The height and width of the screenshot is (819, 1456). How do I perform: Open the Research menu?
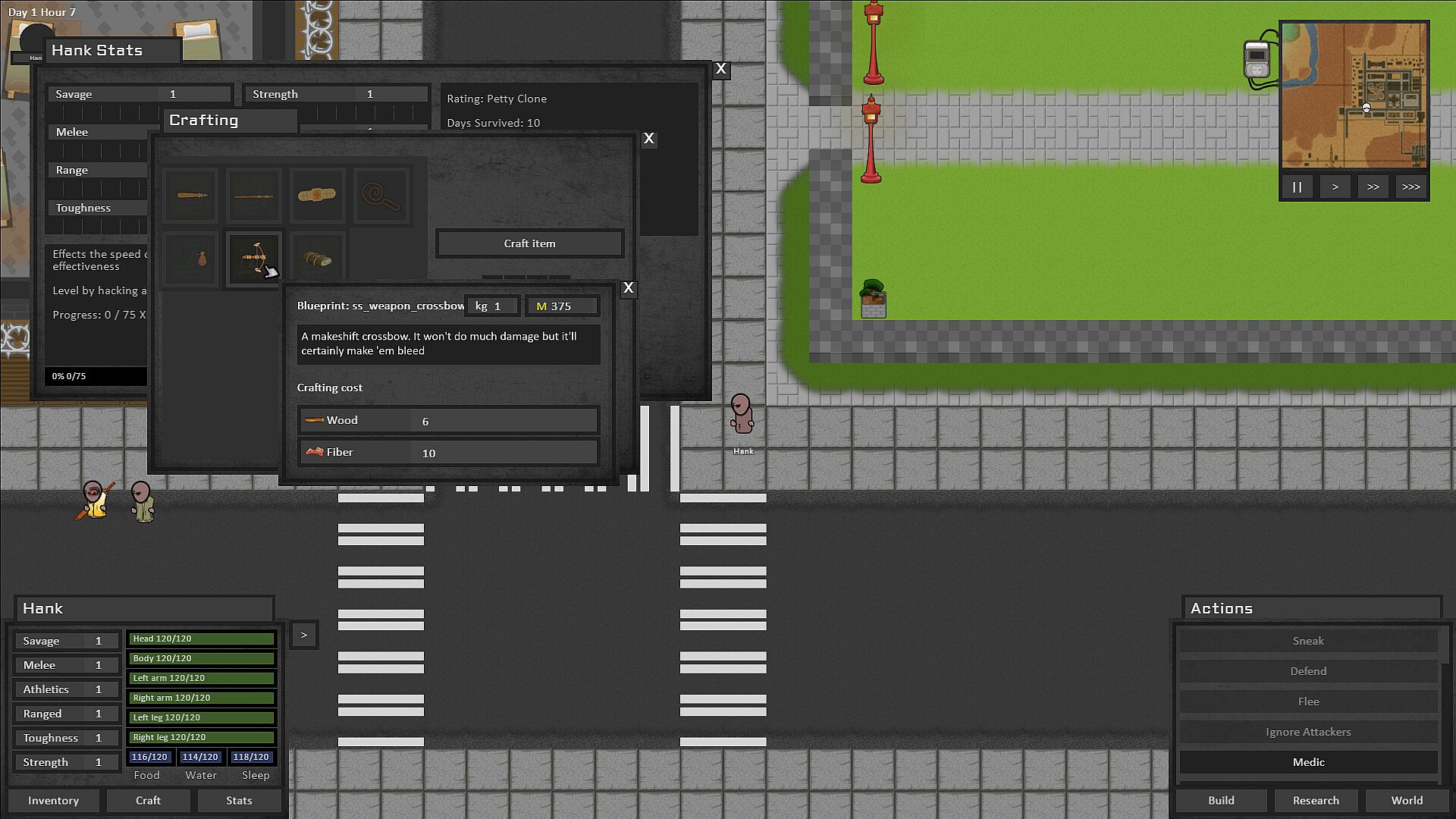1316,801
